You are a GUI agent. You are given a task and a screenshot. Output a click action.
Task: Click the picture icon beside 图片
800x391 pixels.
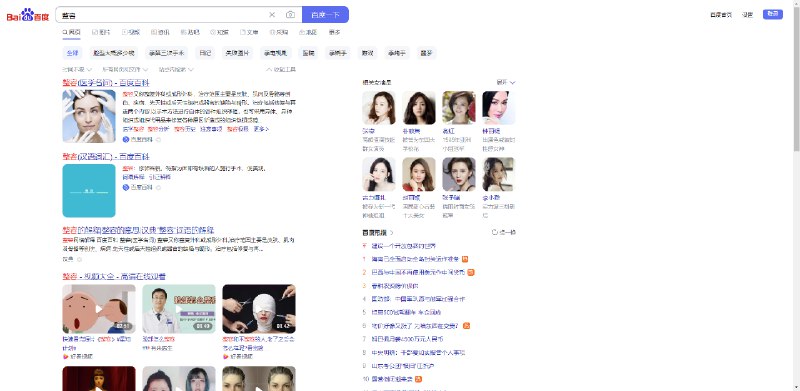[x=94, y=32]
